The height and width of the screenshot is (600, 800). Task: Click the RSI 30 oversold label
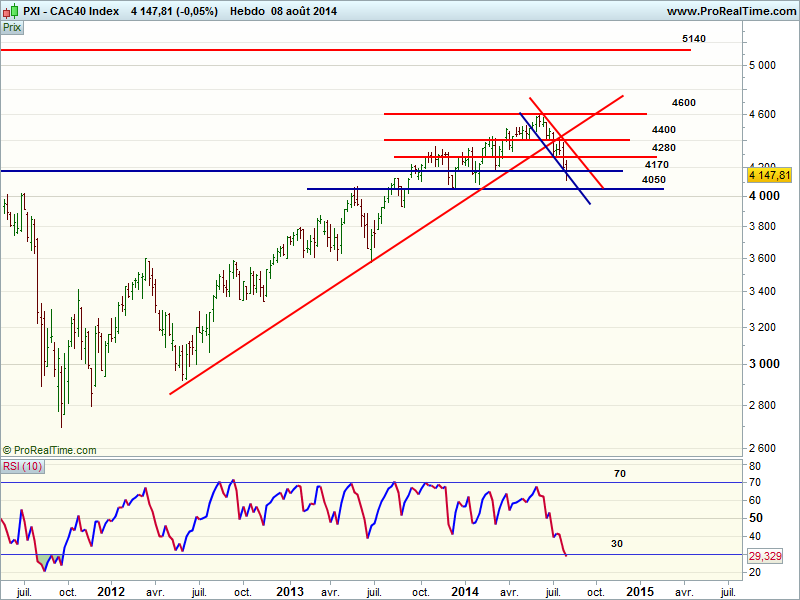tap(619, 544)
